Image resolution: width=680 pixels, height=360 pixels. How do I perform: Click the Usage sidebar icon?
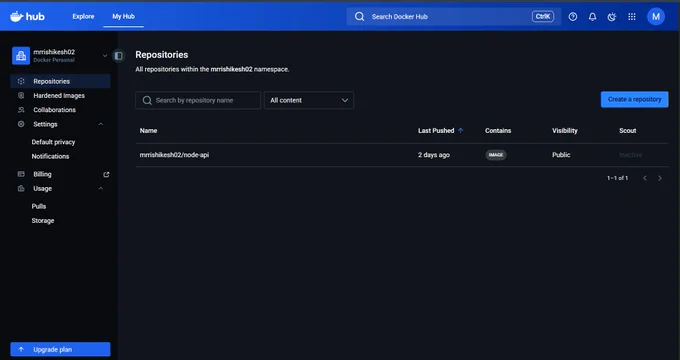point(21,188)
